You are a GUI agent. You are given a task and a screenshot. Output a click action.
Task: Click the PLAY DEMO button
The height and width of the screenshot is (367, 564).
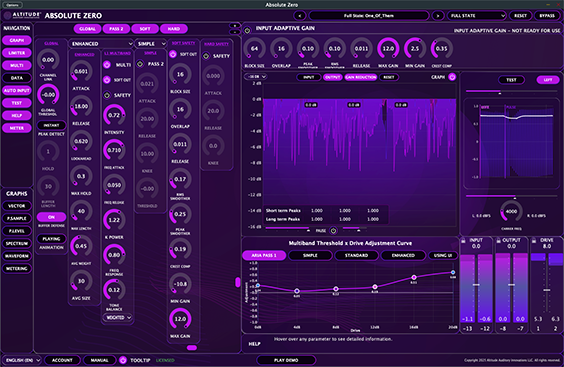coord(286,360)
